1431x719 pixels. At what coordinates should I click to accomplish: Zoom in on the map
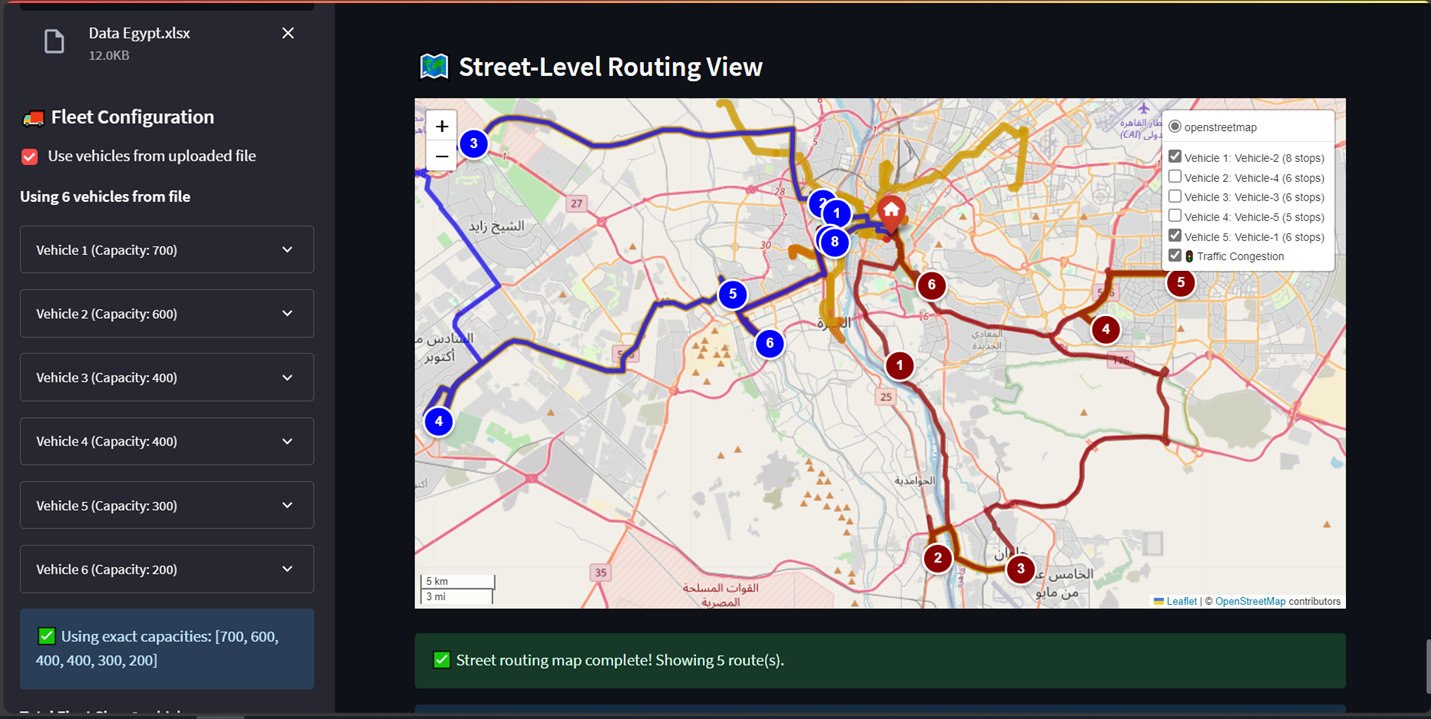(441, 127)
